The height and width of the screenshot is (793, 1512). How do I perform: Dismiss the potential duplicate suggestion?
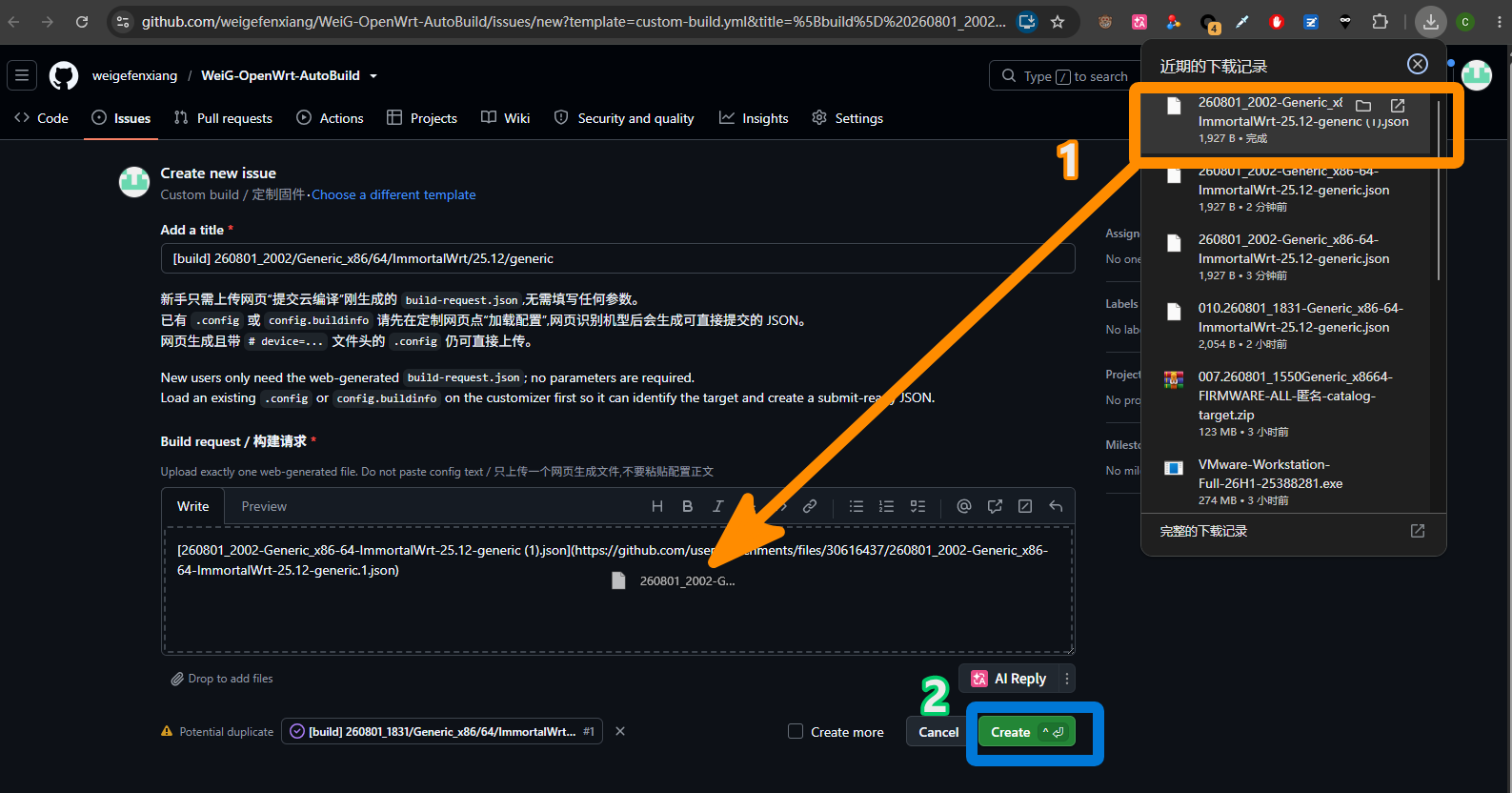coord(620,731)
